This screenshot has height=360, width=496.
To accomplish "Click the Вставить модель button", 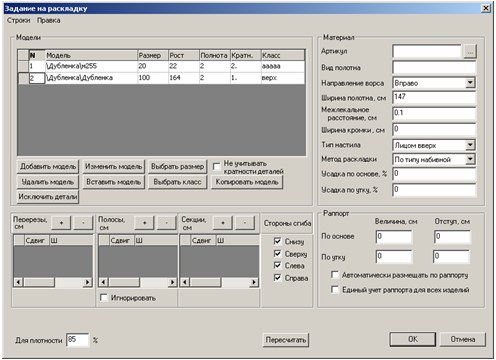I will coord(113,182).
